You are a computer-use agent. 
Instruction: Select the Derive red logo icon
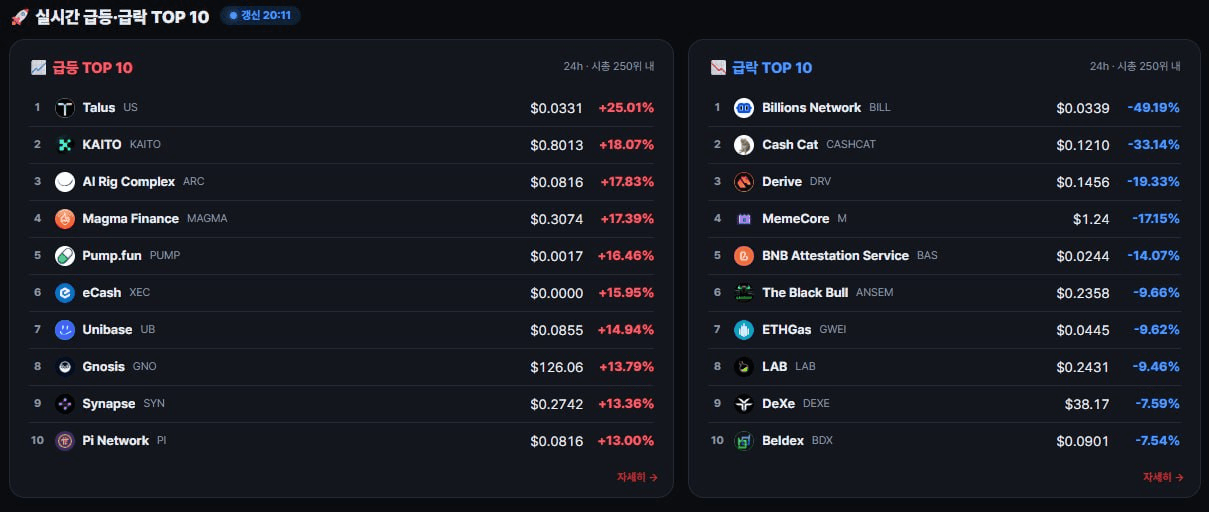(x=744, y=182)
